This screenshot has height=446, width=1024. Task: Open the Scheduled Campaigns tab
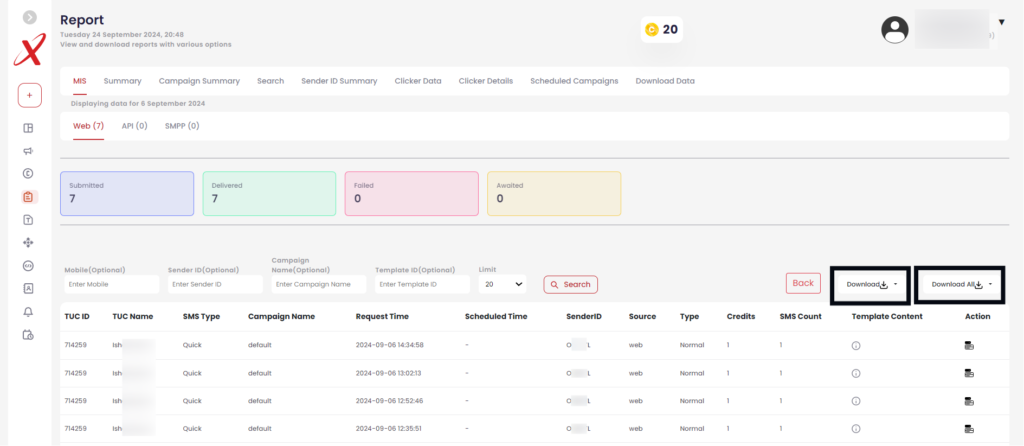pyautogui.click(x=574, y=81)
